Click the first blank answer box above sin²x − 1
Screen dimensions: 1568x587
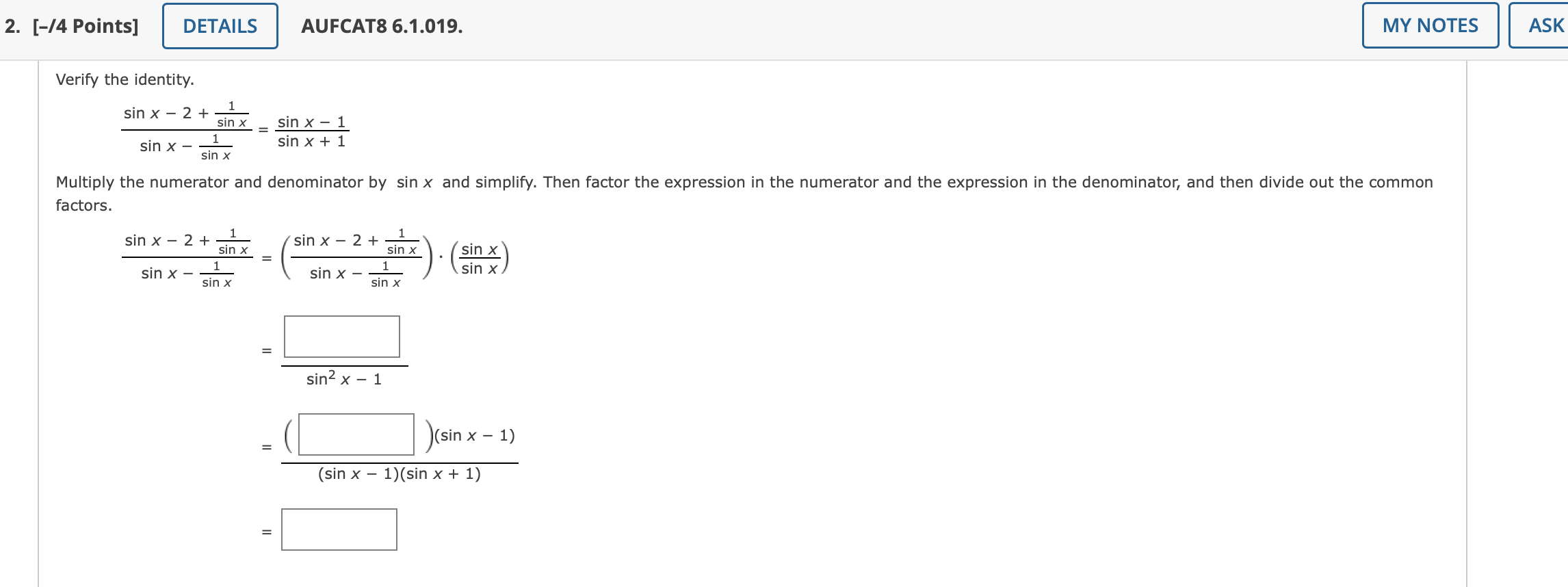(x=341, y=336)
